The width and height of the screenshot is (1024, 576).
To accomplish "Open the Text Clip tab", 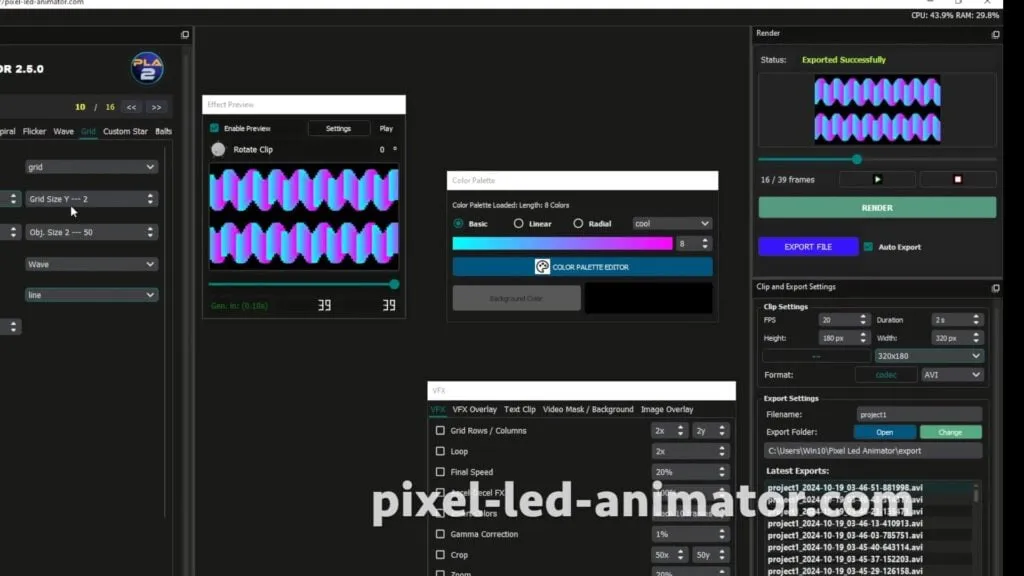I will [x=520, y=409].
